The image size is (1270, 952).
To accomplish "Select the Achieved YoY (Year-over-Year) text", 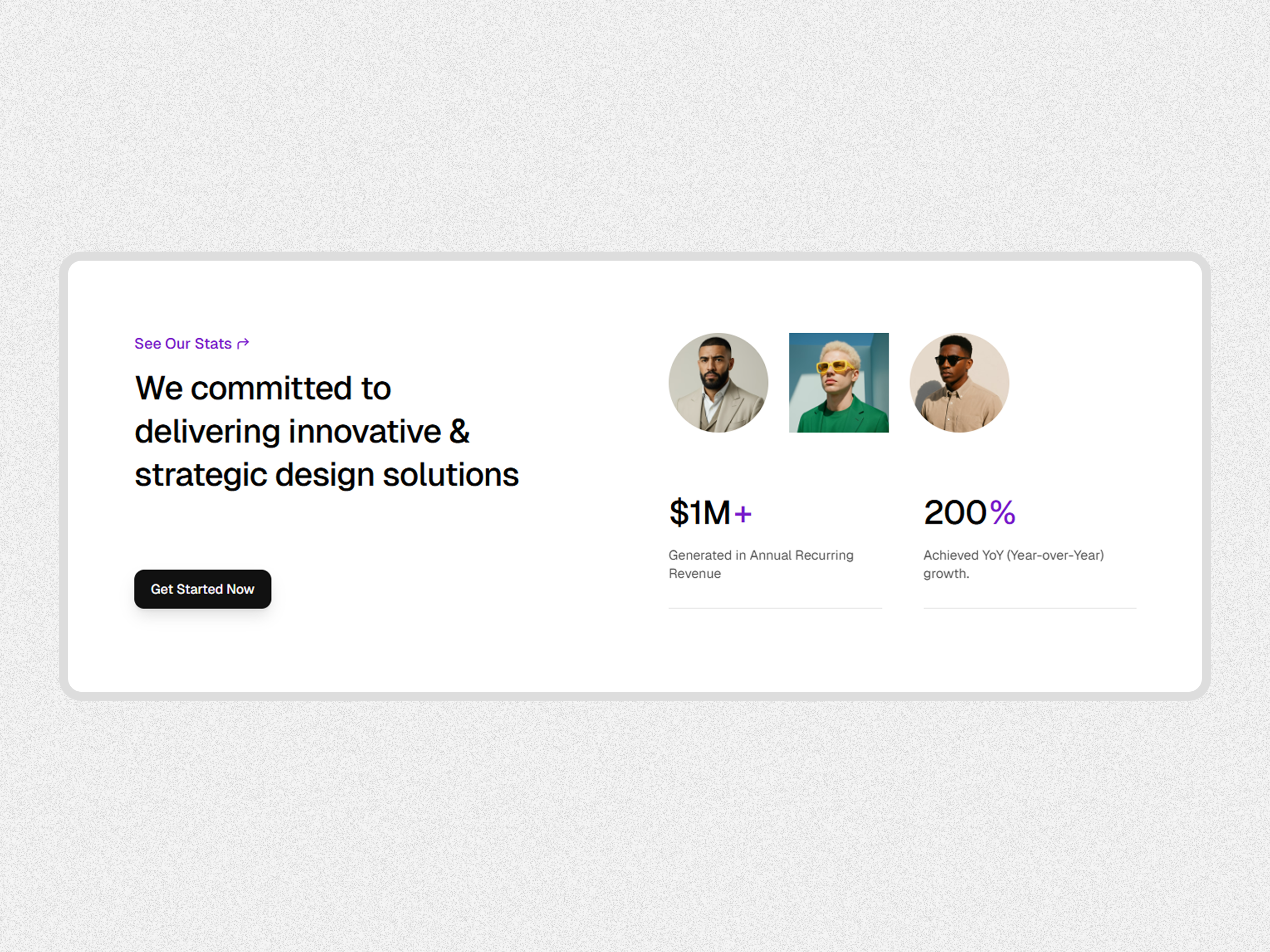I will (x=1013, y=555).
